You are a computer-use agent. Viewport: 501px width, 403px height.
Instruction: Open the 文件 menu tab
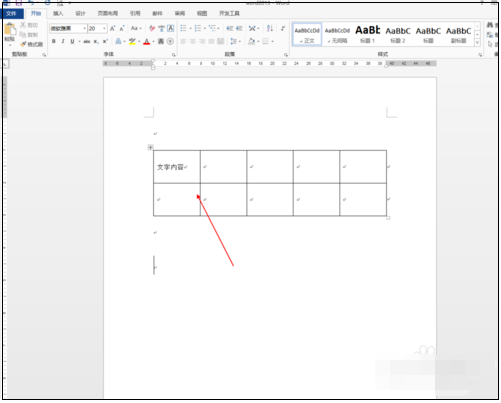tap(11, 13)
